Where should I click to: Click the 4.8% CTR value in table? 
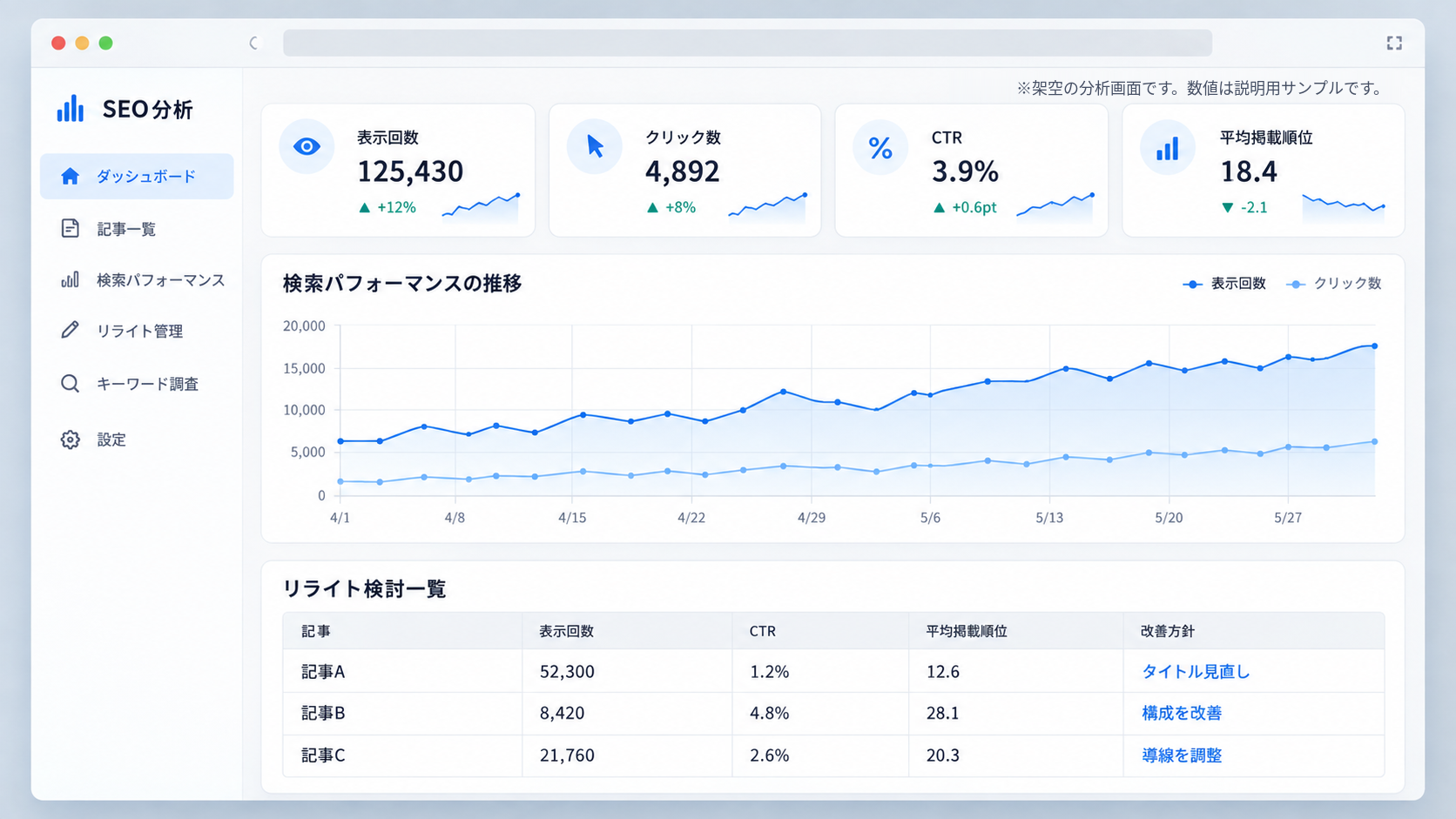[x=770, y=714]
